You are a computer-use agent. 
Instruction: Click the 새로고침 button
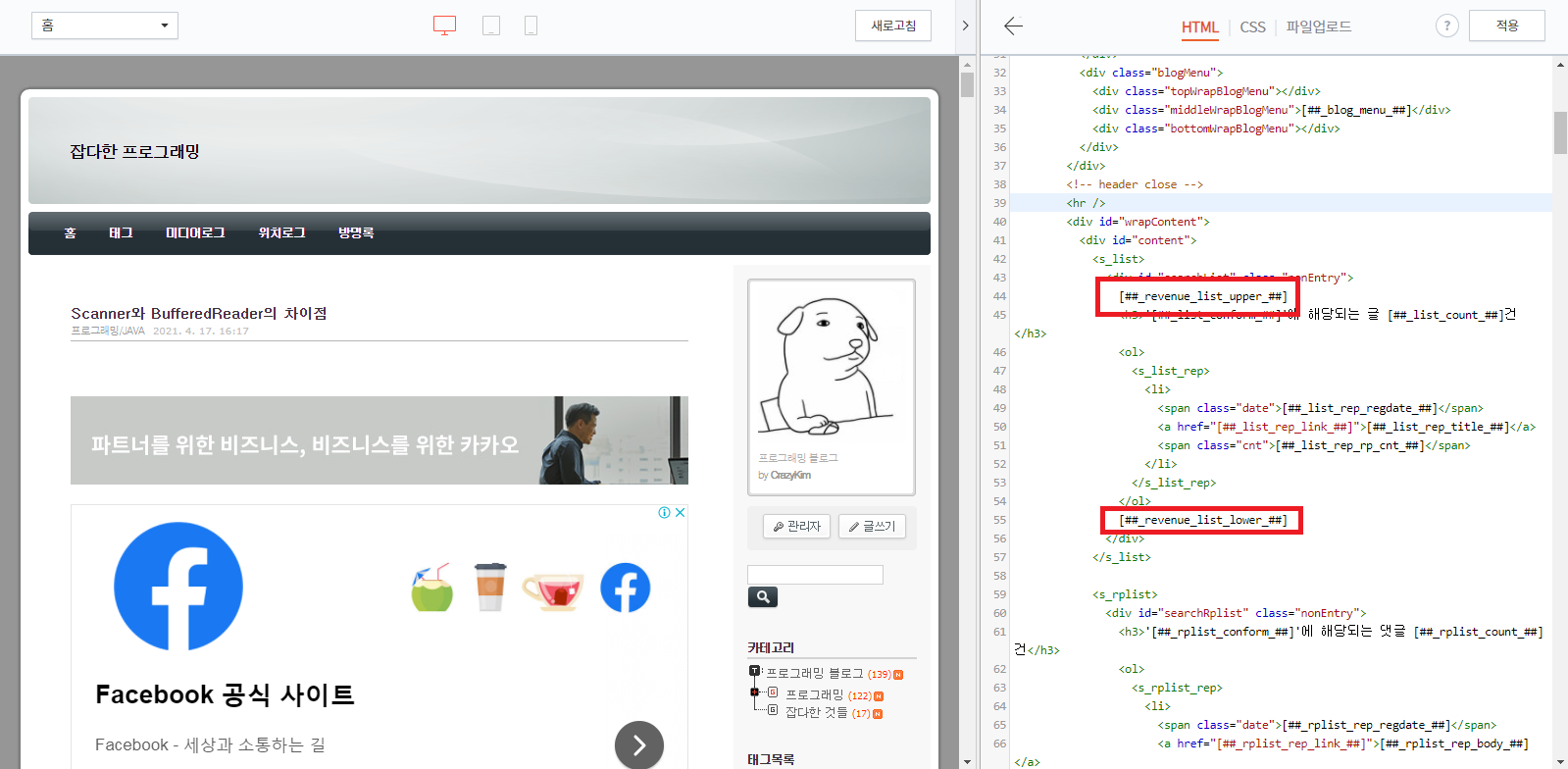click(893, 26)
